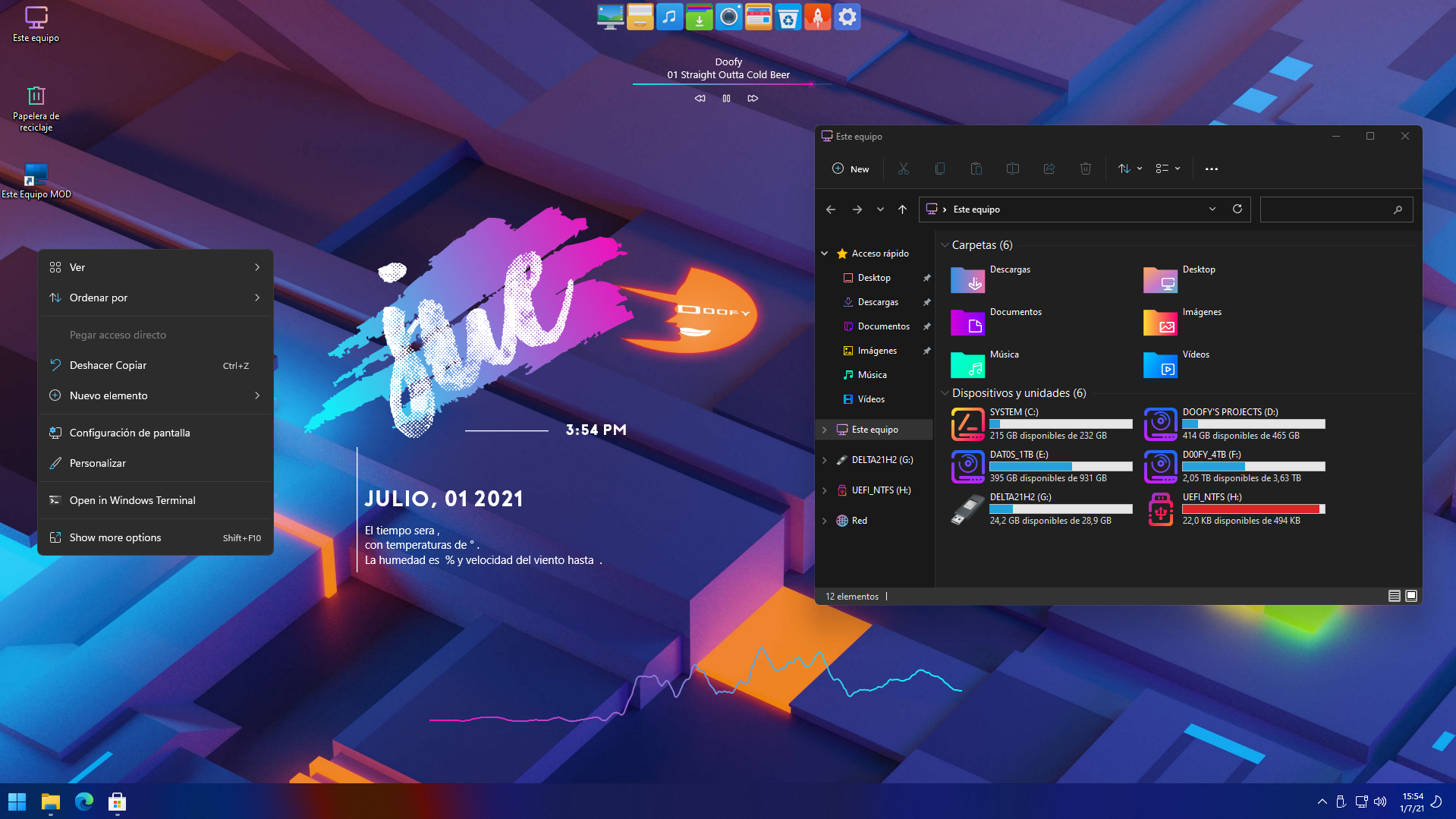1456x819 pixels.
Task: Open the Descargas folder icon
Action: (967, 280)
